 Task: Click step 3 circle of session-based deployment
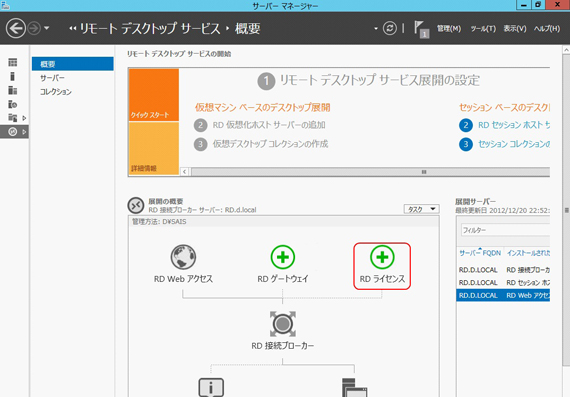click(x=466, y=144)
